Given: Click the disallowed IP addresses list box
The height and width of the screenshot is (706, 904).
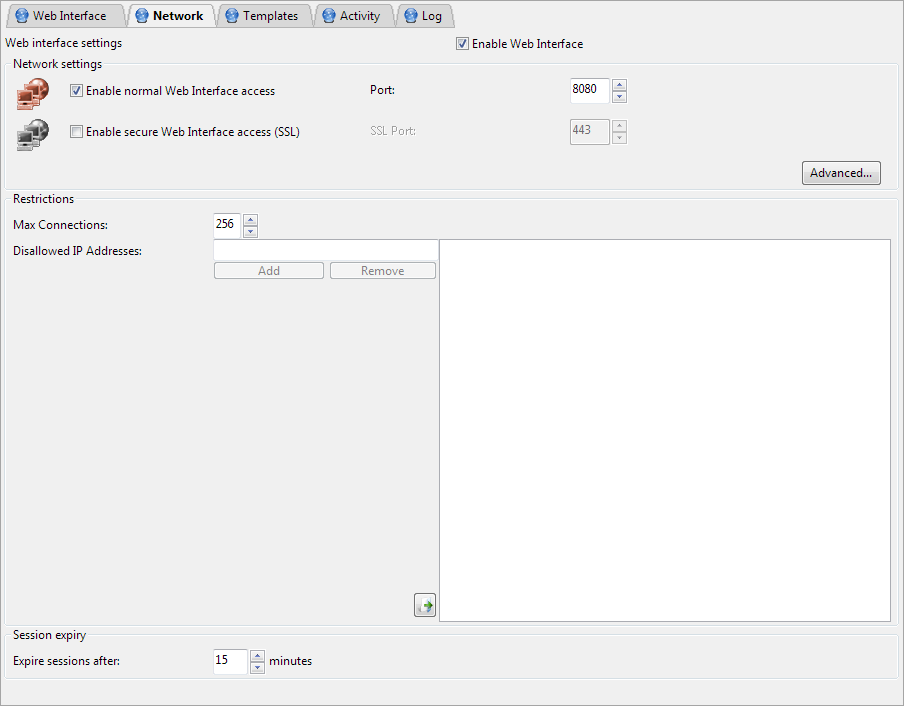Looking at the screenshot, I should pyautogui.click(x=664, y=430).
